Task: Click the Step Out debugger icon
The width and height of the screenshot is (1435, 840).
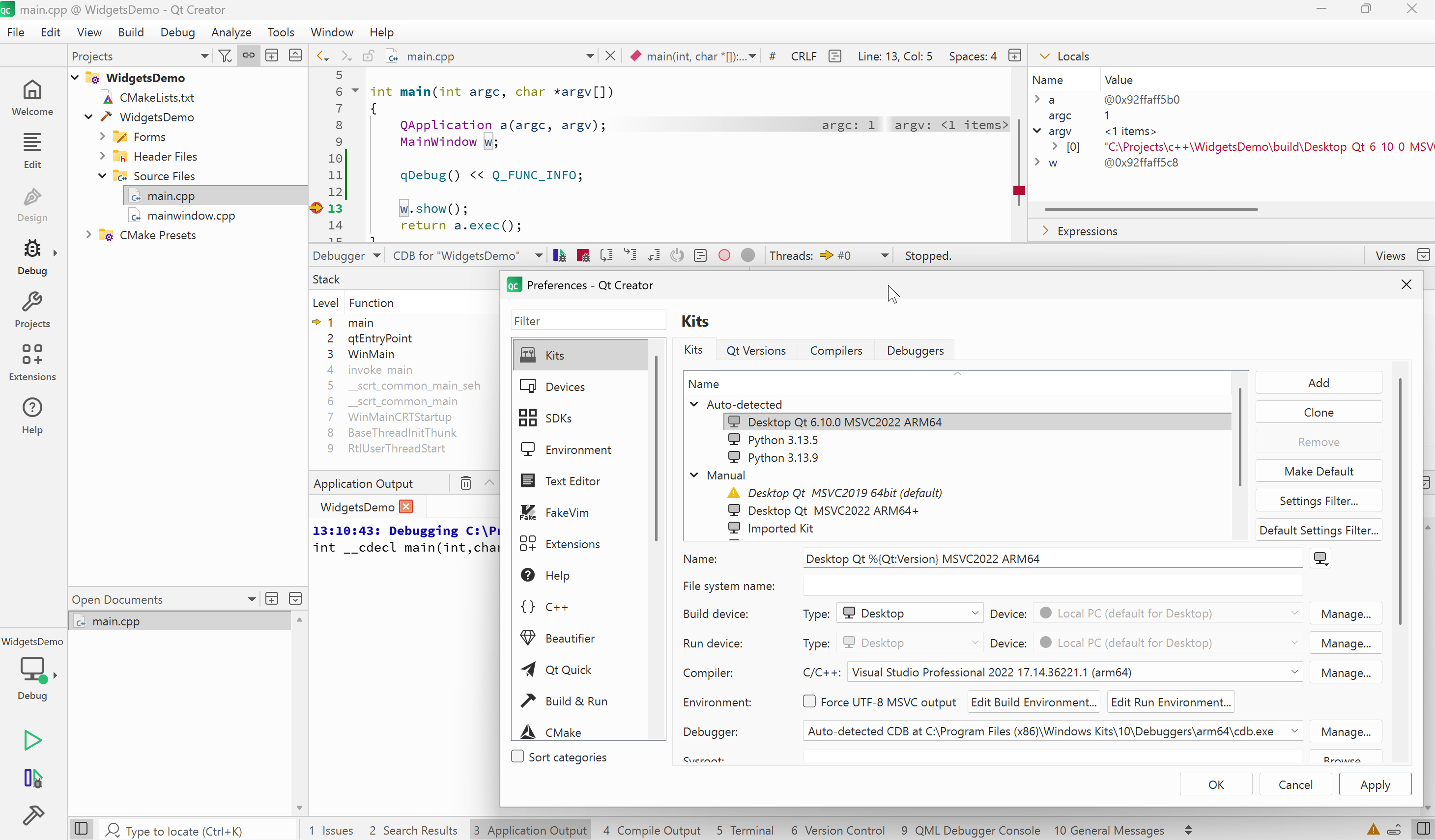Action: (x=654, y=255)
